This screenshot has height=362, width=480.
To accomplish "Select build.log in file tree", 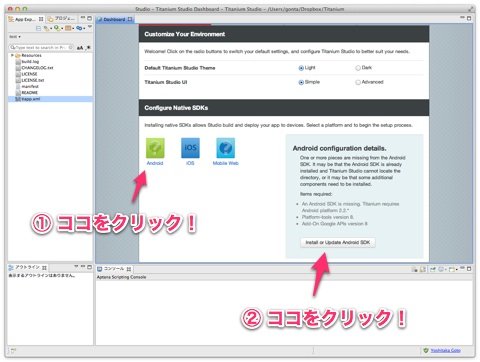I will pos(30,62).
